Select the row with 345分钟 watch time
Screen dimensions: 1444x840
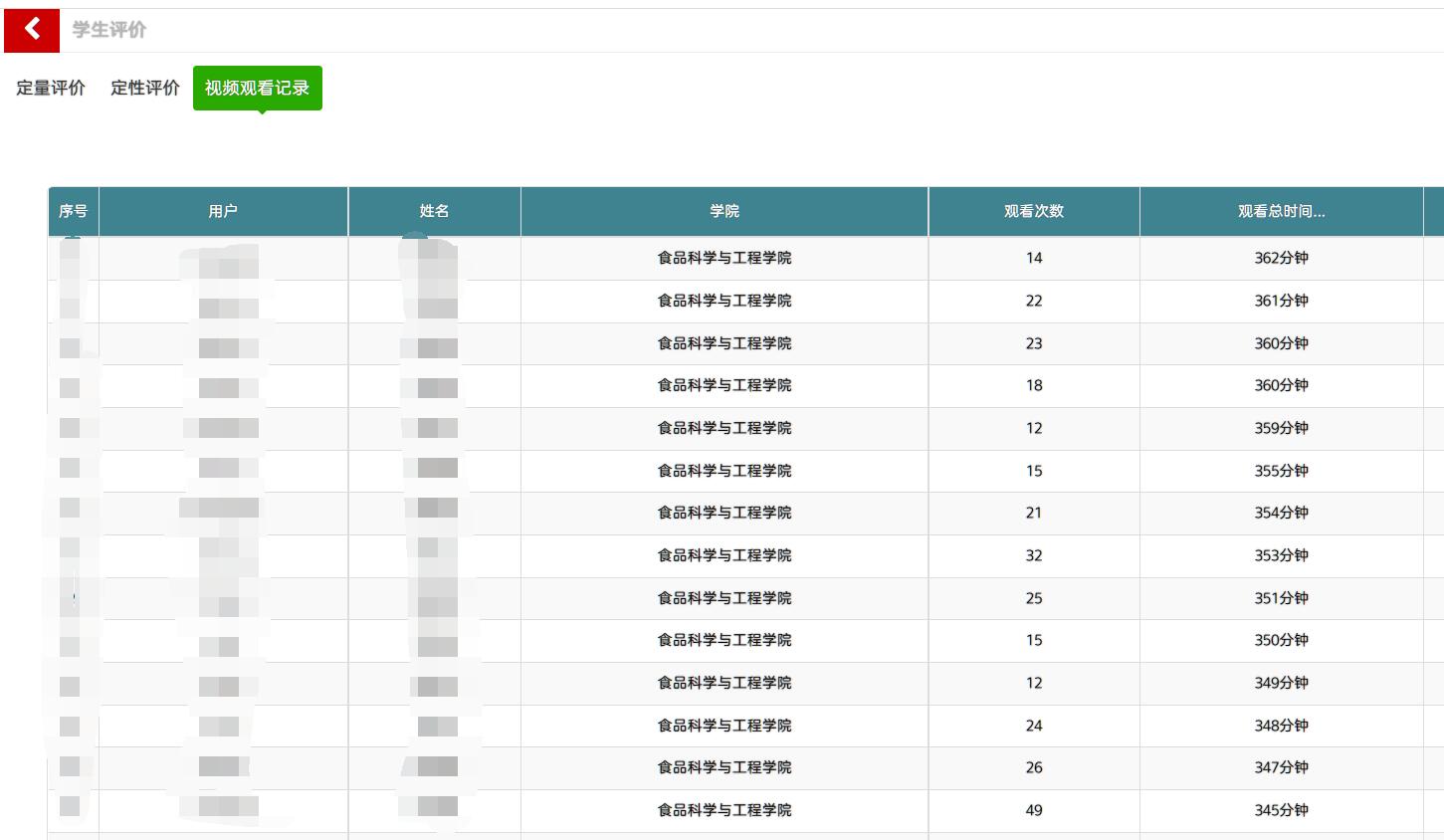pos(1281,810)
